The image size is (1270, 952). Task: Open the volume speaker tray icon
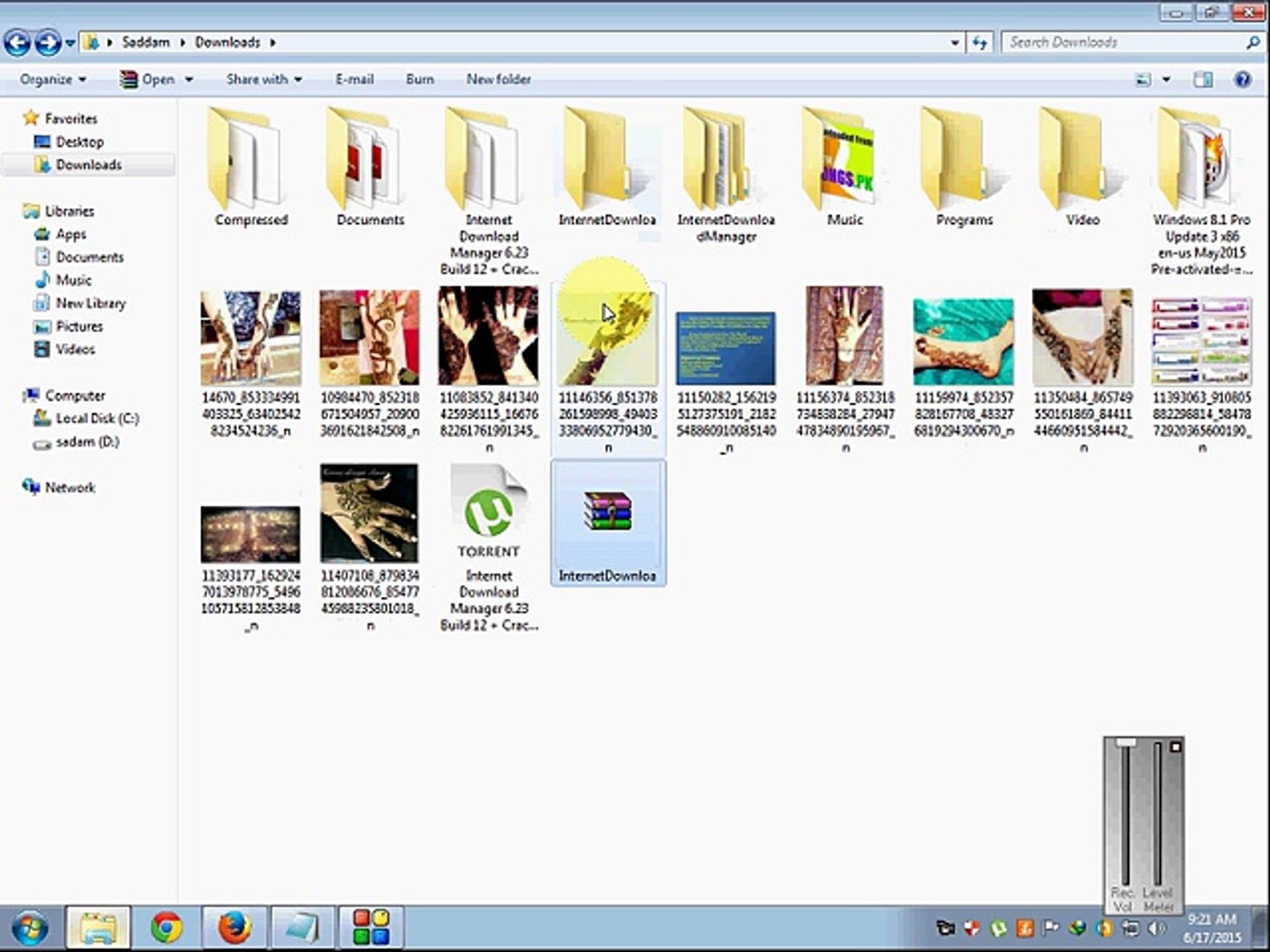point(1157,928)
